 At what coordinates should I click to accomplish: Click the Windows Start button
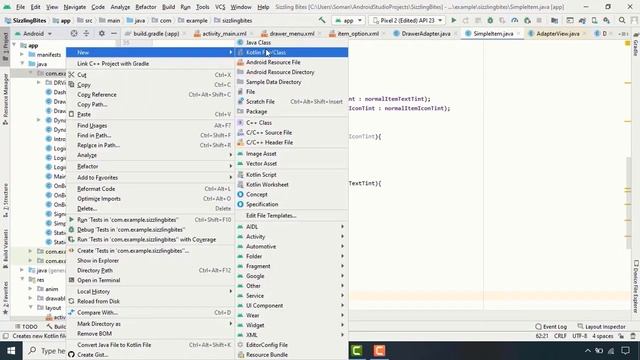point(11,351)
